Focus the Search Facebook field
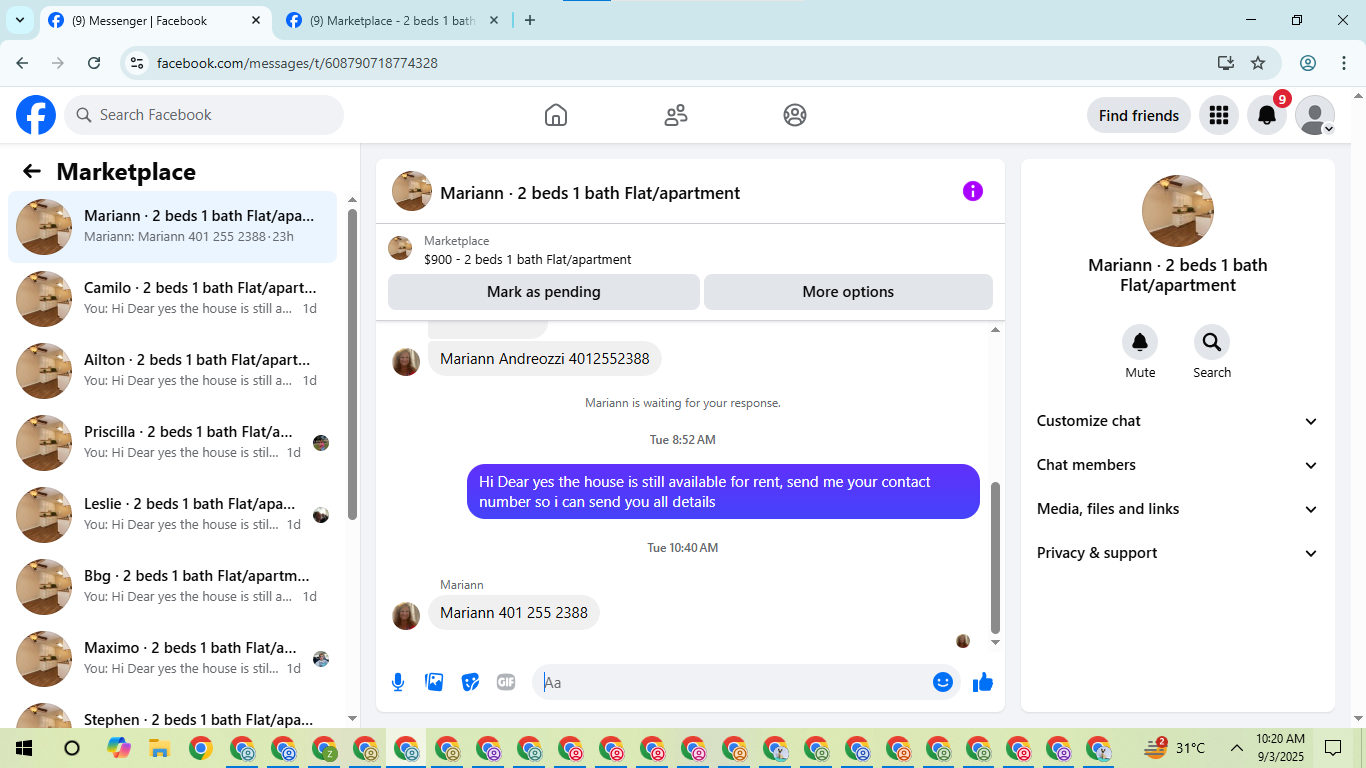 (204, 115)
